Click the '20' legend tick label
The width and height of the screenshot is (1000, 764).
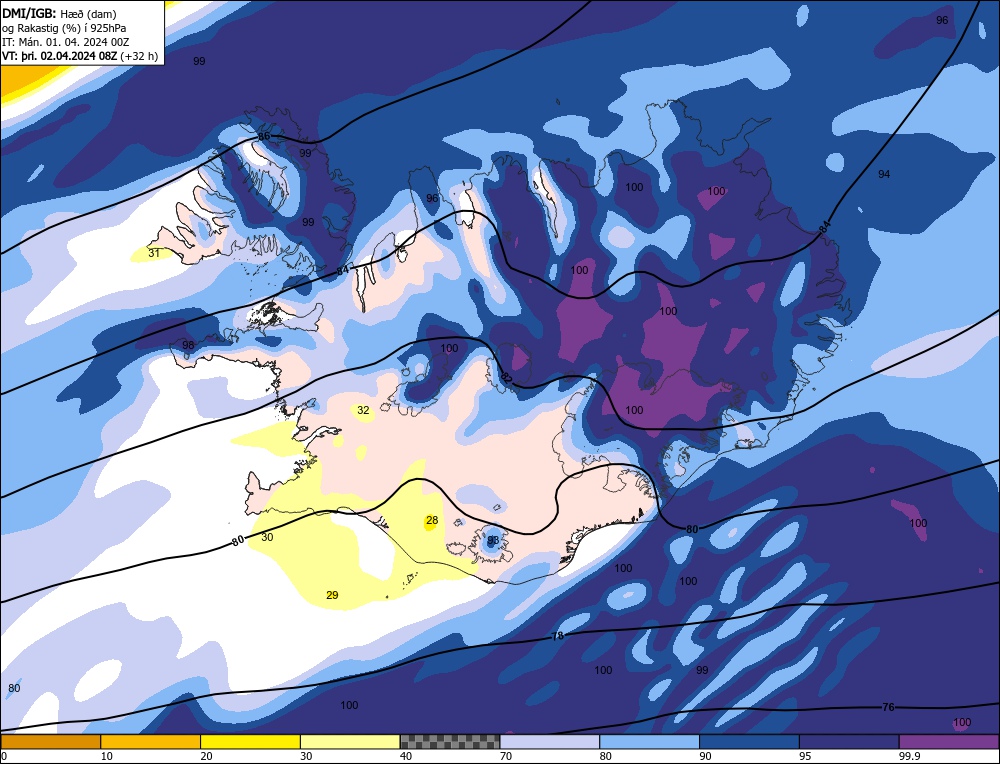(x=207, y=756)
